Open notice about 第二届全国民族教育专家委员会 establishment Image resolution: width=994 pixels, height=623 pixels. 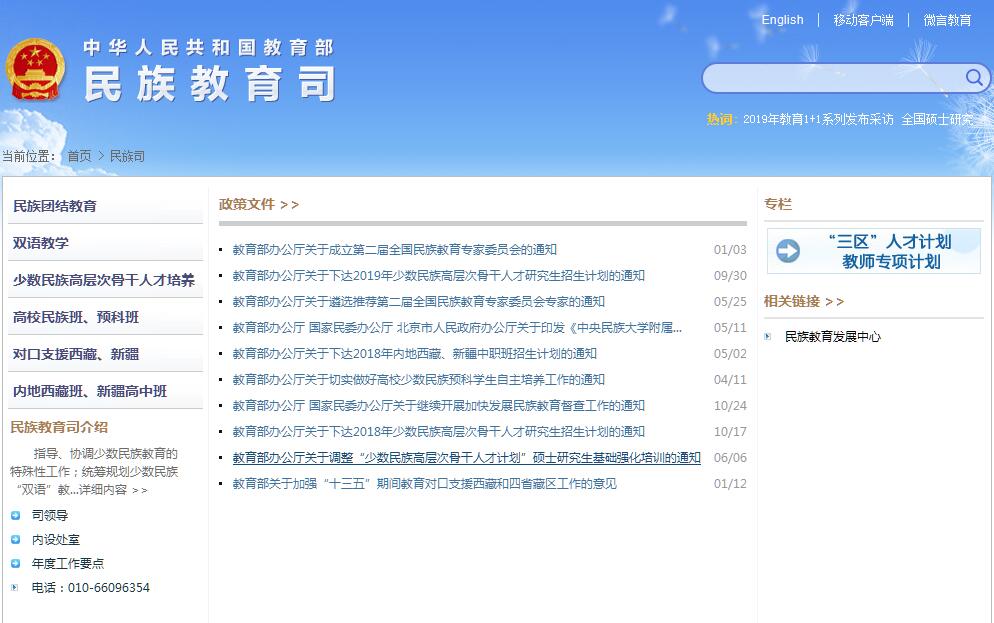pos(394,250)
